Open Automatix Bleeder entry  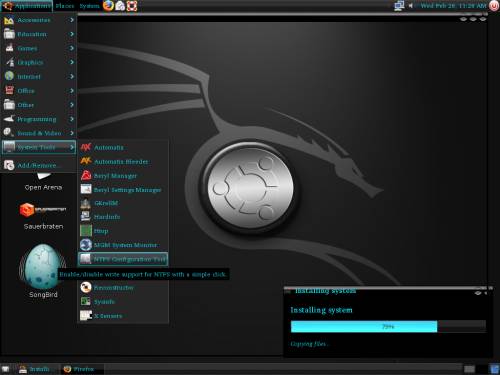pyautogui.click(x=123, y=162)
